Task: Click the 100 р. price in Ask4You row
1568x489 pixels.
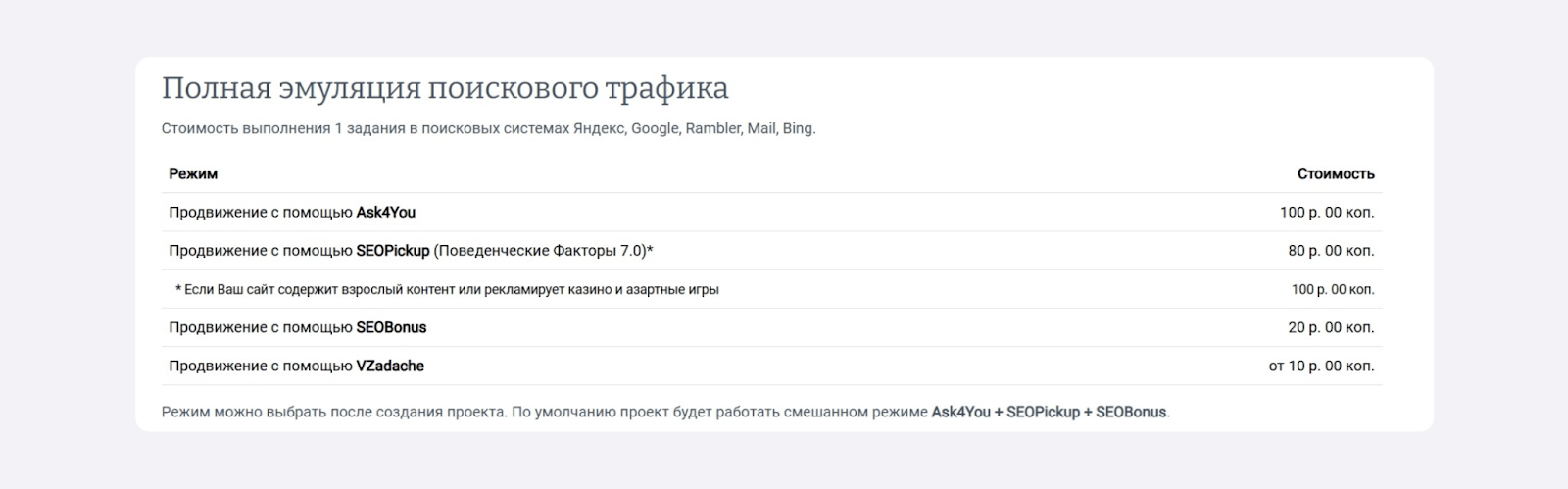Action: tap(1326, 212)
